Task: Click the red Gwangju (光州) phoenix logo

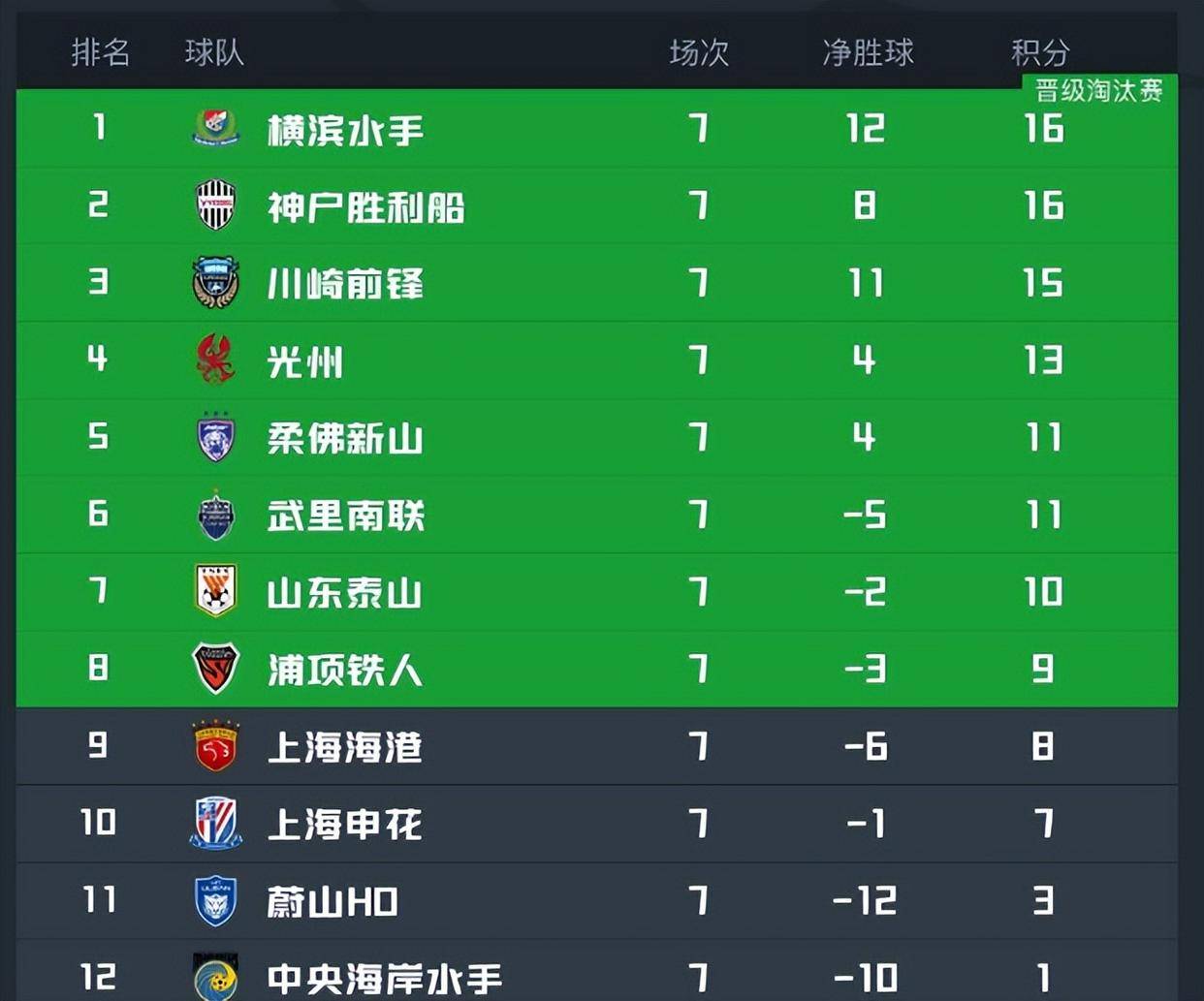Action: [215, 360]
